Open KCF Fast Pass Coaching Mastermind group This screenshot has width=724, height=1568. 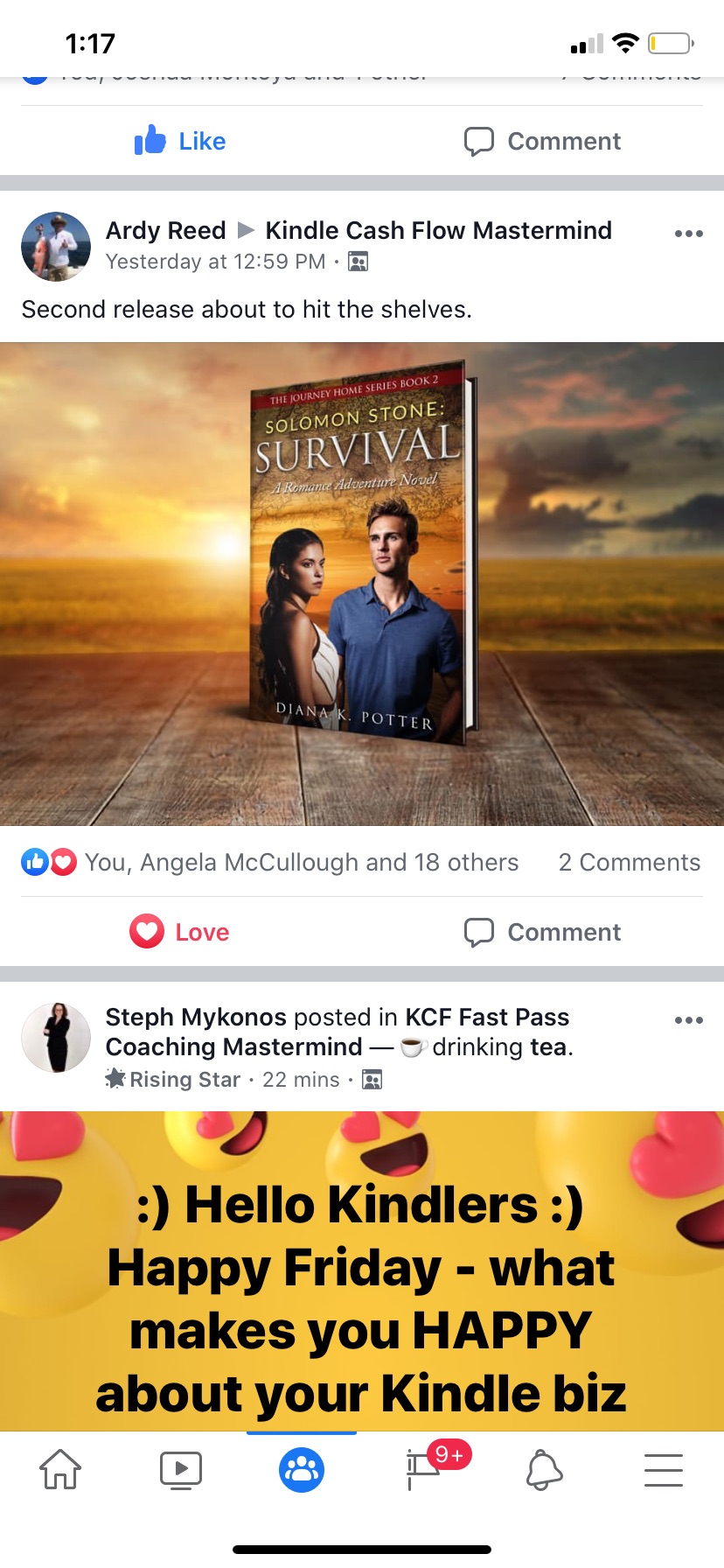pyautogui.click(x=338, y=1032)
